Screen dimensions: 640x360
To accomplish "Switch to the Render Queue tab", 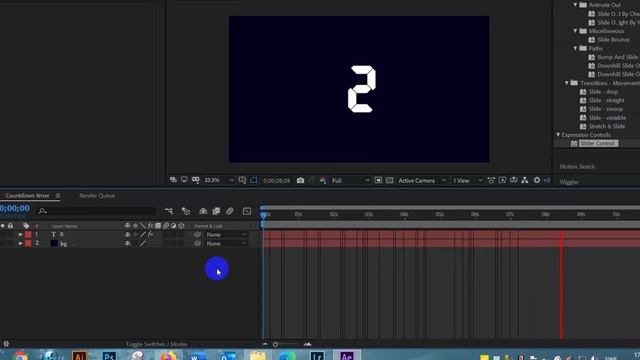I will pyautogui.click(x=97, y=196).
